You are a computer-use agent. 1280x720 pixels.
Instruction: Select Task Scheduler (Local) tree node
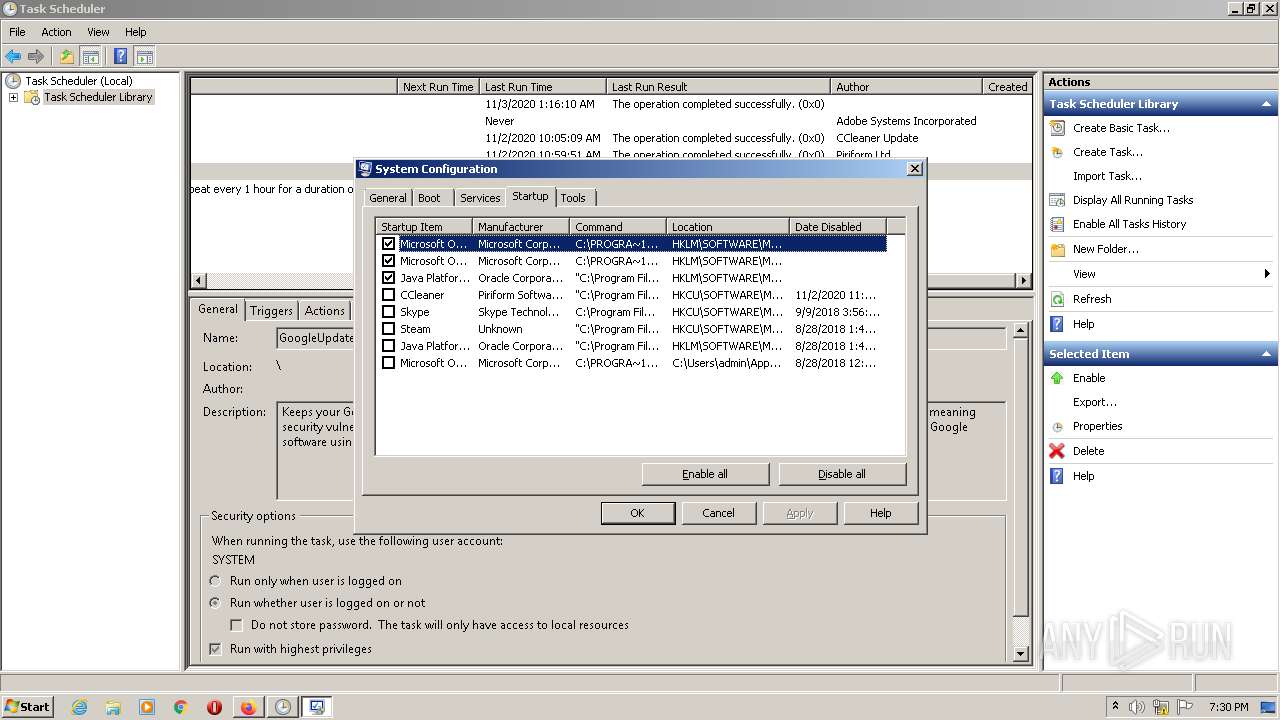coord(78,81)
